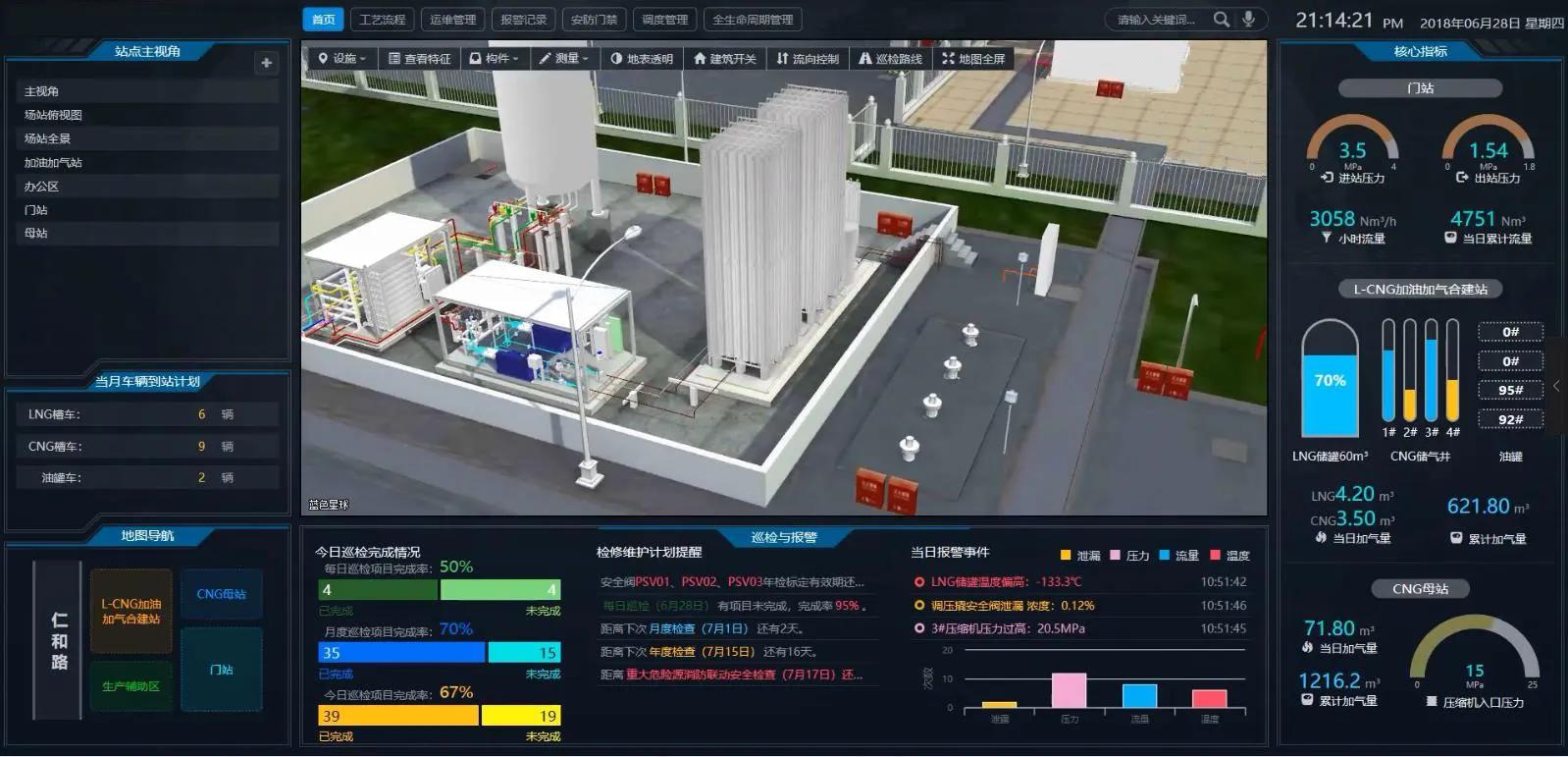Click the 巡检路线 inspection route tool
This screenshot has width=1568, height=757.
point(890,59)
